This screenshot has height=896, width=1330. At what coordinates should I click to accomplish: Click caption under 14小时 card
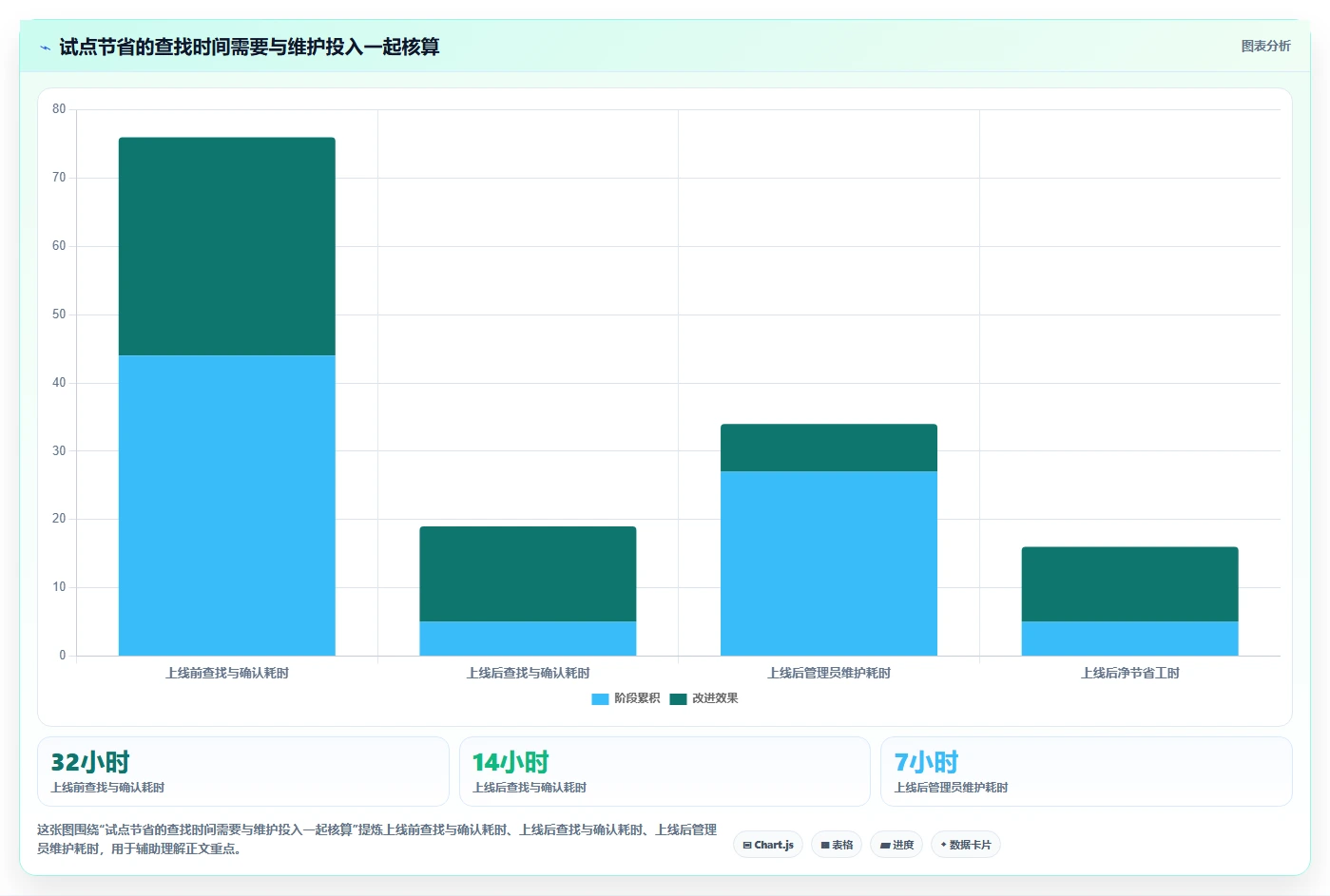click(530, 788)
